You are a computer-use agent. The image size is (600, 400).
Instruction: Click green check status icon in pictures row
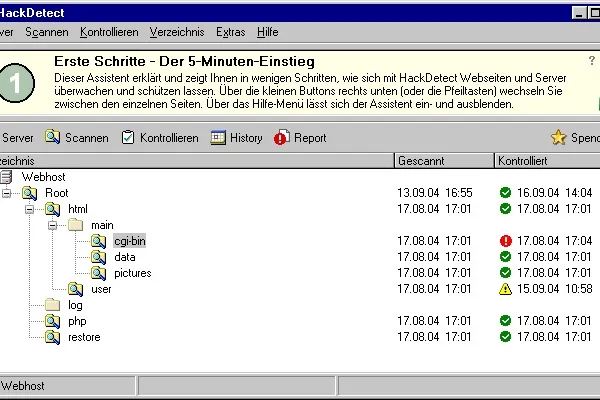505,273
